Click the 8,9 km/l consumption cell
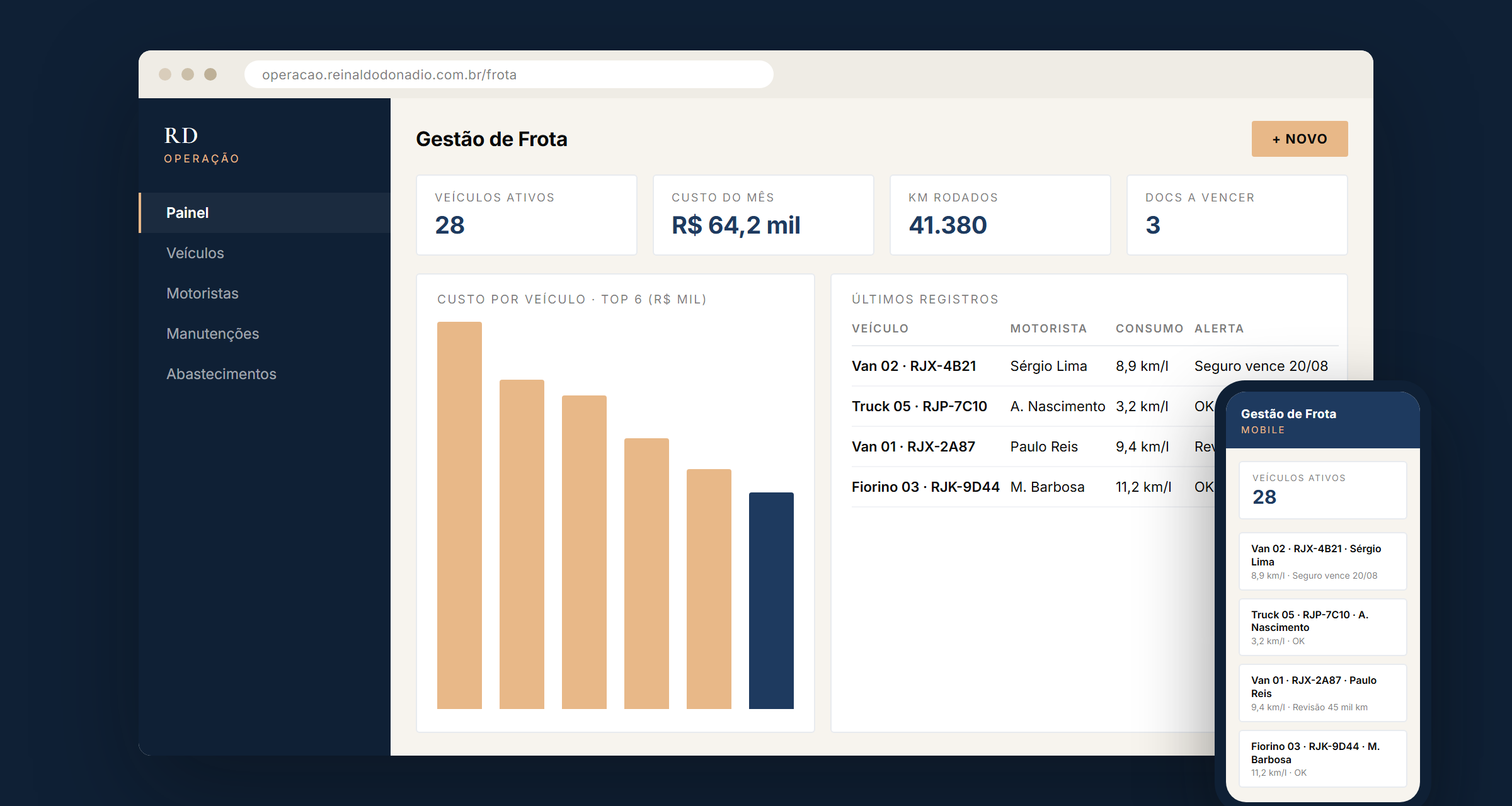The height and width of the screenshot is (806, 1512). (x=1142, y=366)
